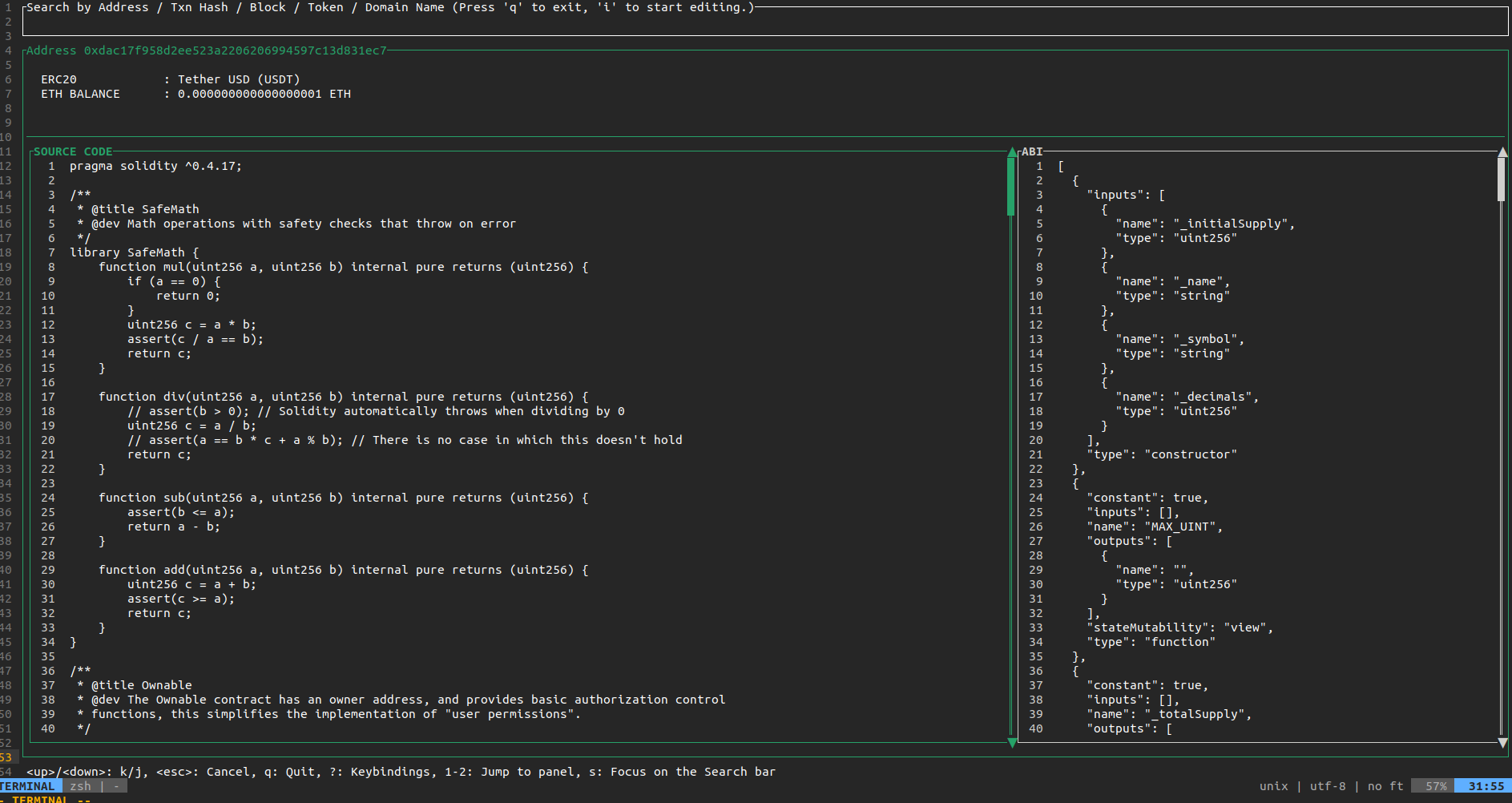Click the ABI panel scroll-down arrow
The image size is (1512, 803).
click(1502, 743)
